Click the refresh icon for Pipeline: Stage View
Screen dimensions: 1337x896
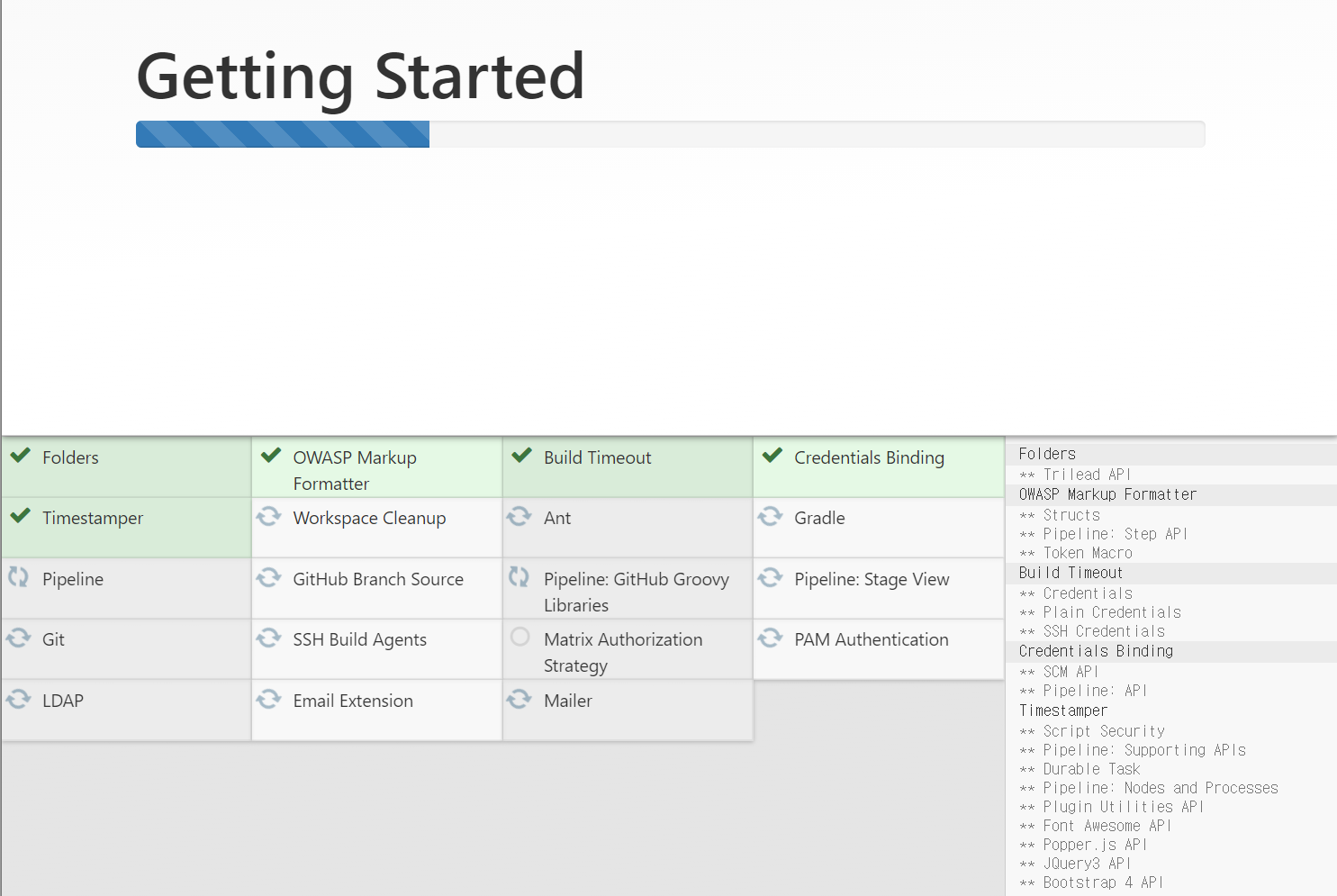(770, 577)
